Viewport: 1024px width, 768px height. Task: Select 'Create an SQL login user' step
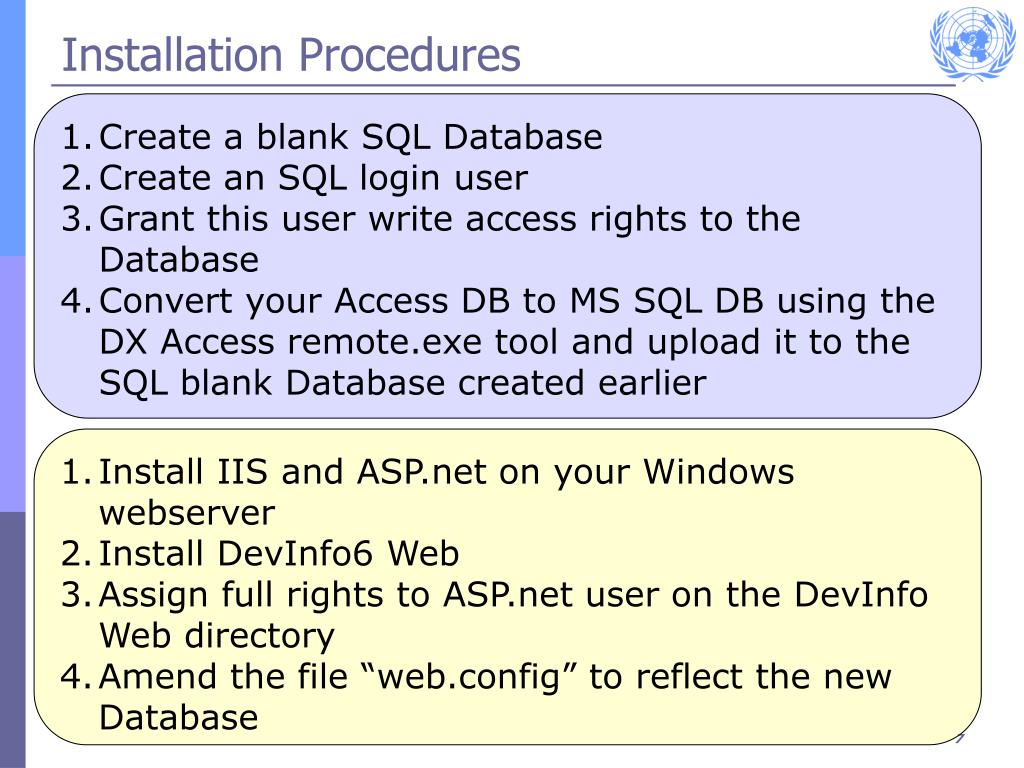click(x=313, y=178)
